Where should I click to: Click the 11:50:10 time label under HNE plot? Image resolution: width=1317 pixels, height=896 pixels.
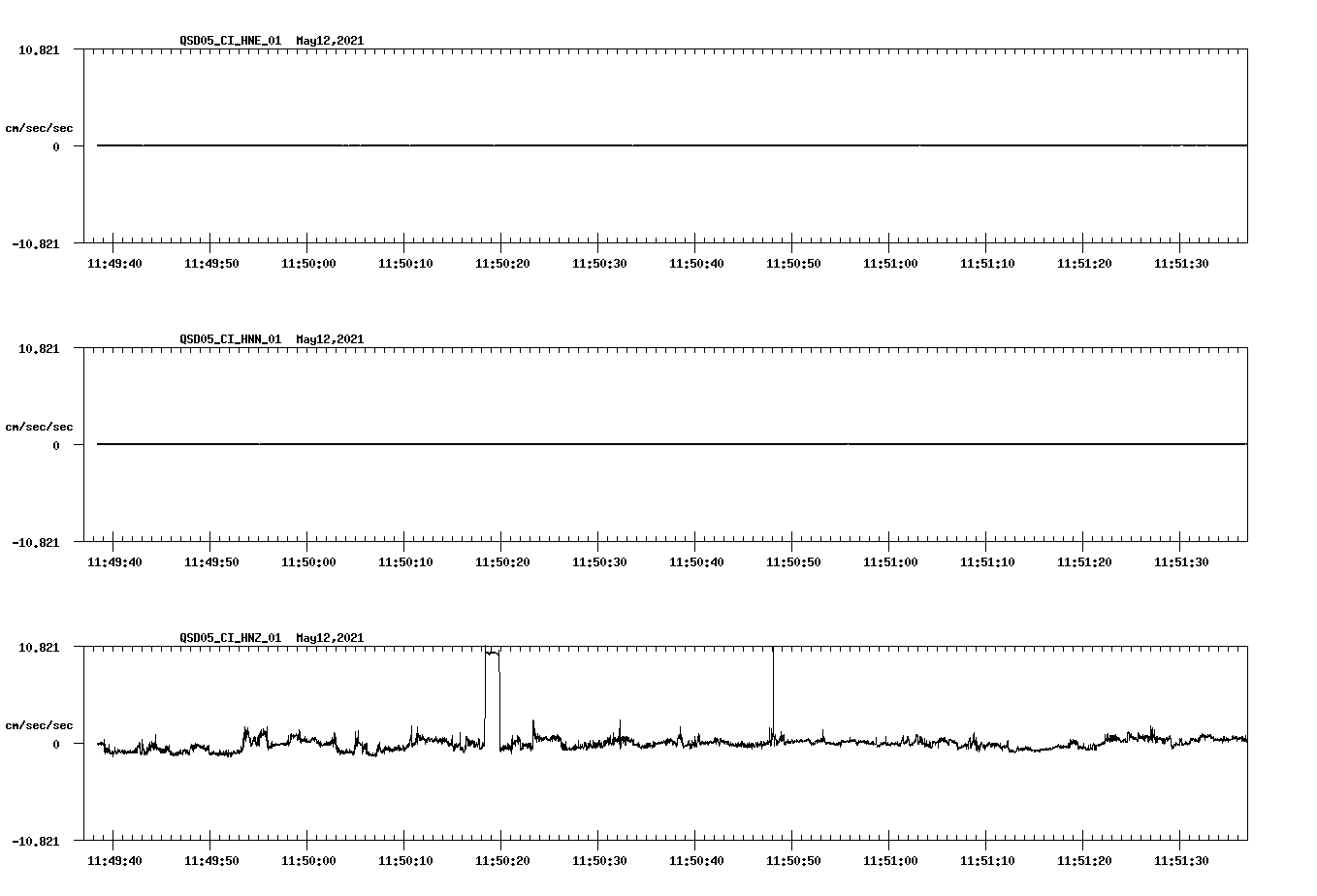pyautogui.click(x=405, y=262)
